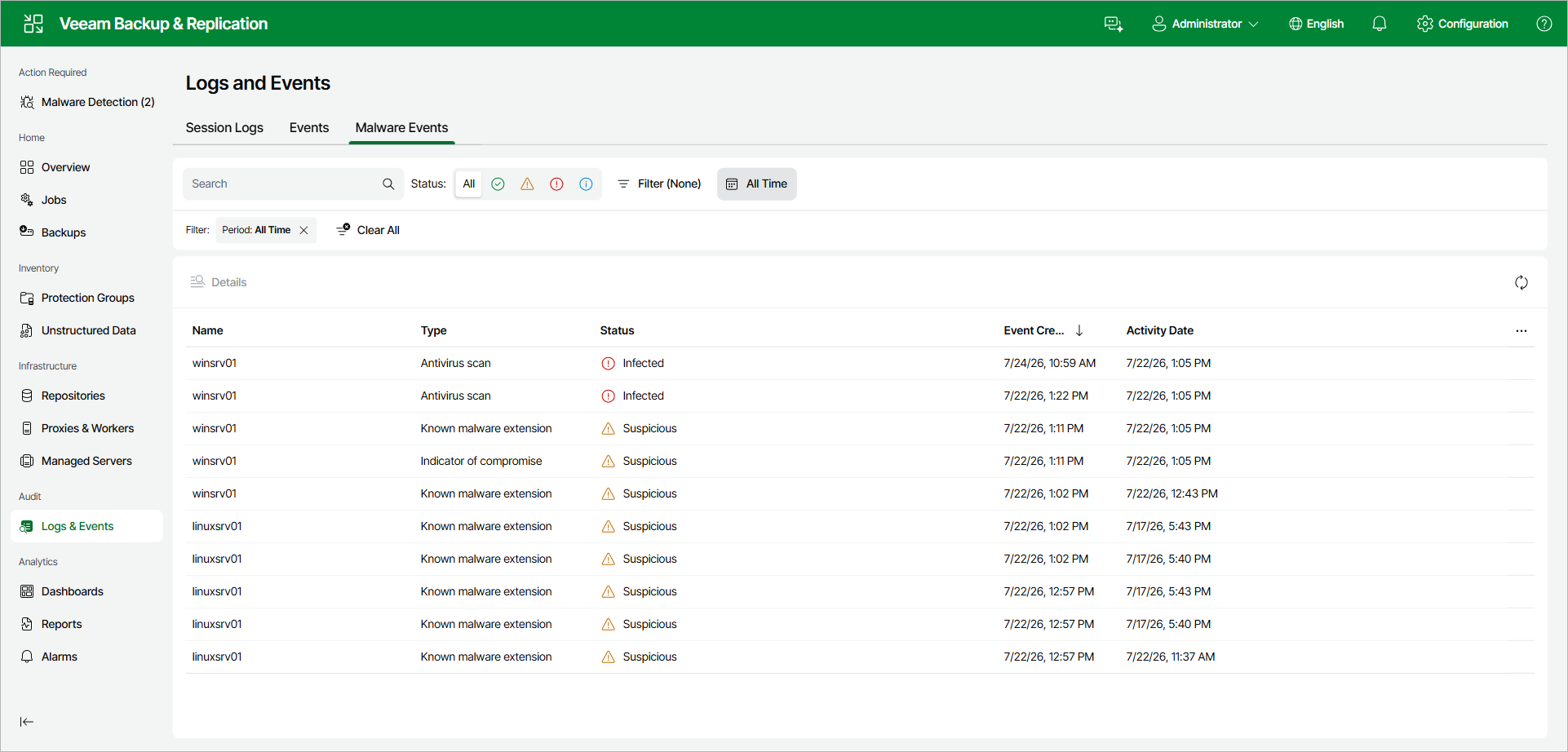Toggle sort arrow on Event Created column
Viewport: 1568px width, 752px height.
coord(1079,330)
